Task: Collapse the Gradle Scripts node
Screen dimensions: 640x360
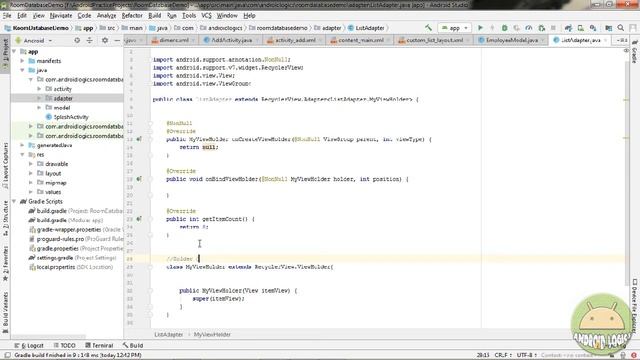Action: click(15, 201)
